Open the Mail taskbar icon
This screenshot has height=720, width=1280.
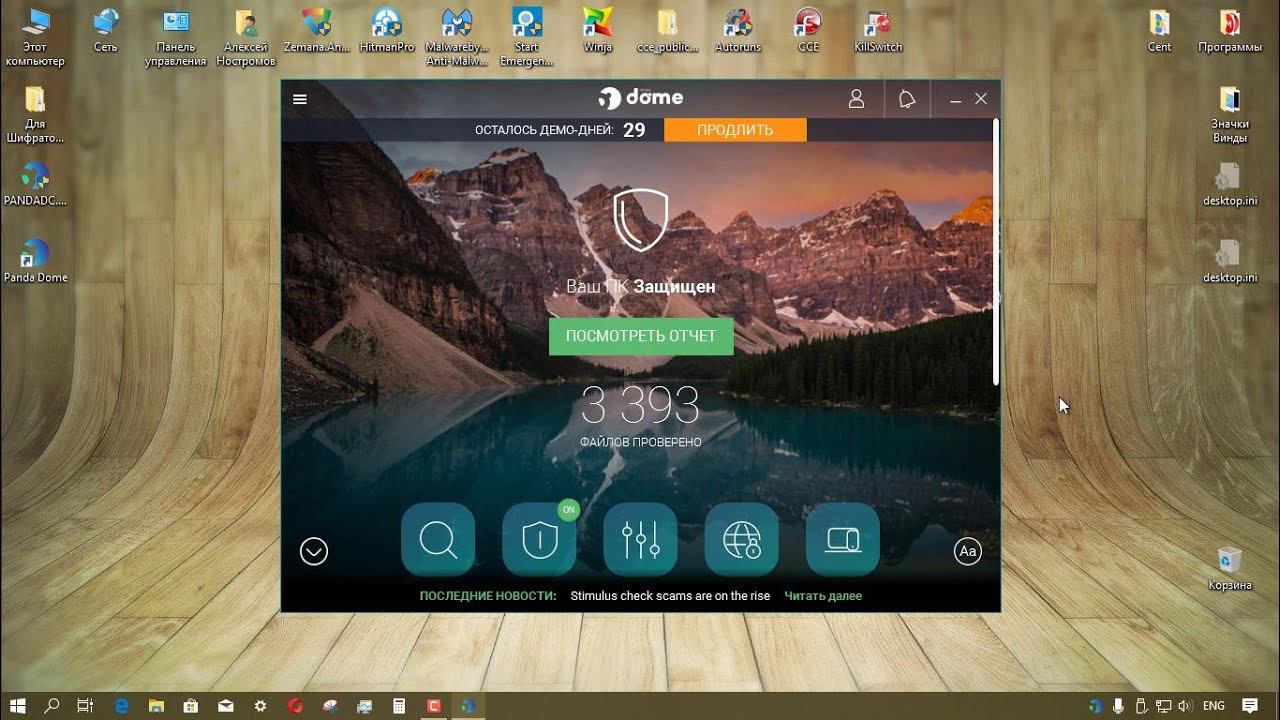(x=226, y=706)
